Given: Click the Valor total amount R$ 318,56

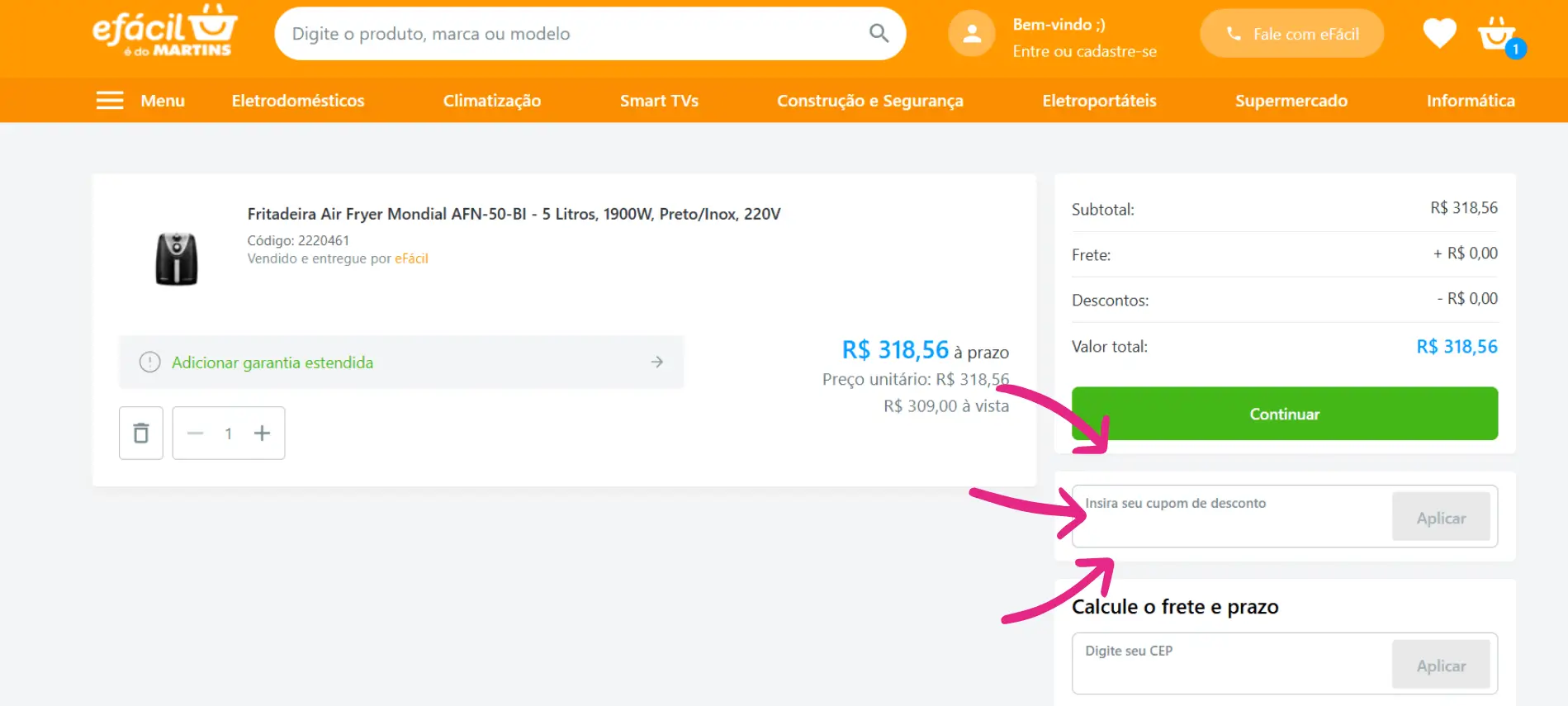Looking at the screenshot, I should (1457, 347).
